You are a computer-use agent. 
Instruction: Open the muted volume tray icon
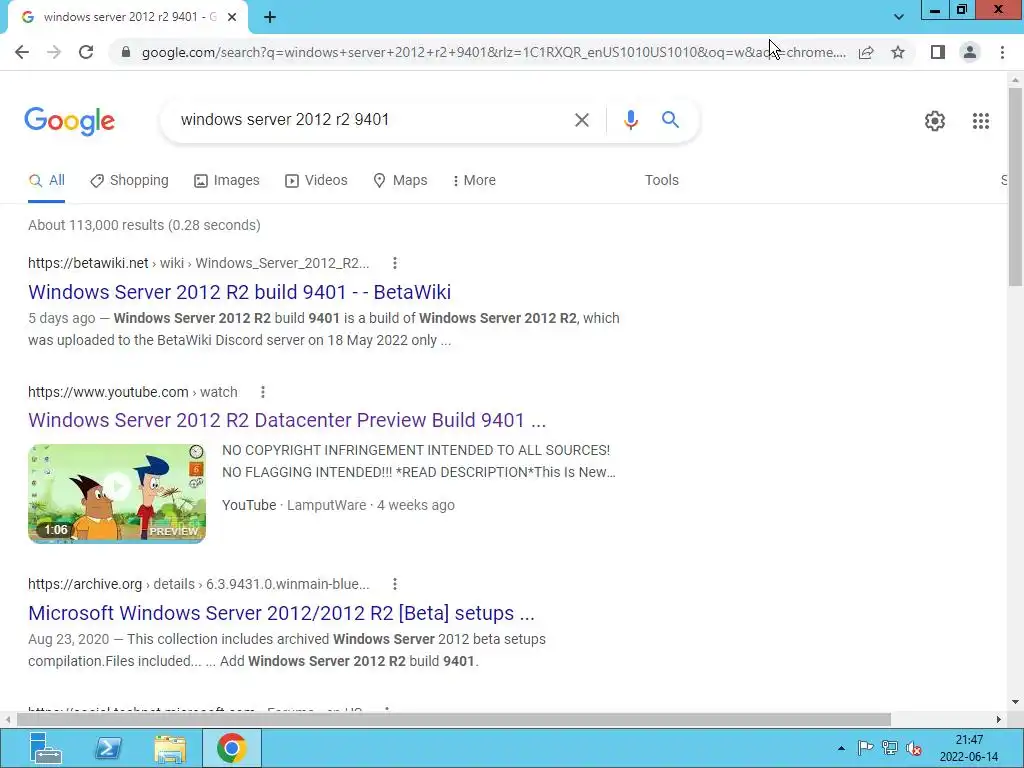pyautogui.click(x=914, y=748)
